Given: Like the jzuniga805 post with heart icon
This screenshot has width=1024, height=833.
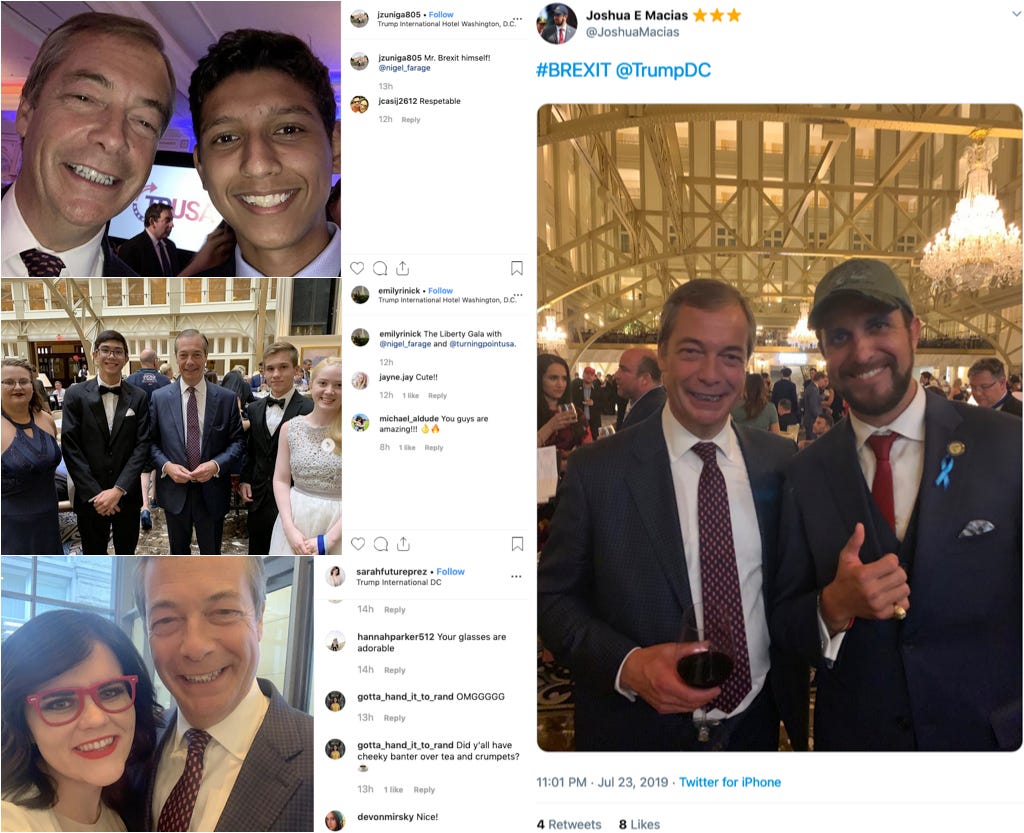Looking at the screenshot, I should [357, 268].
